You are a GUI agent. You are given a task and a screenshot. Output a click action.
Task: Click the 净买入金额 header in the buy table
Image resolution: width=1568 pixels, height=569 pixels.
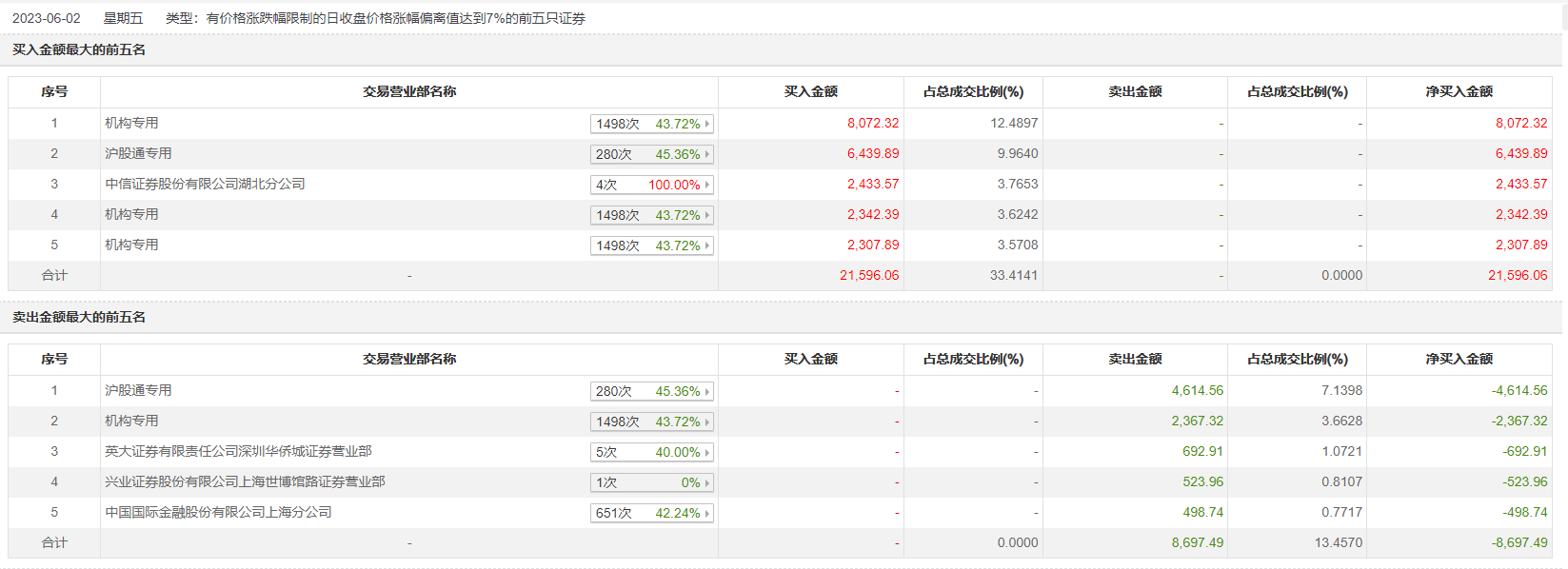pos(1459,91)
